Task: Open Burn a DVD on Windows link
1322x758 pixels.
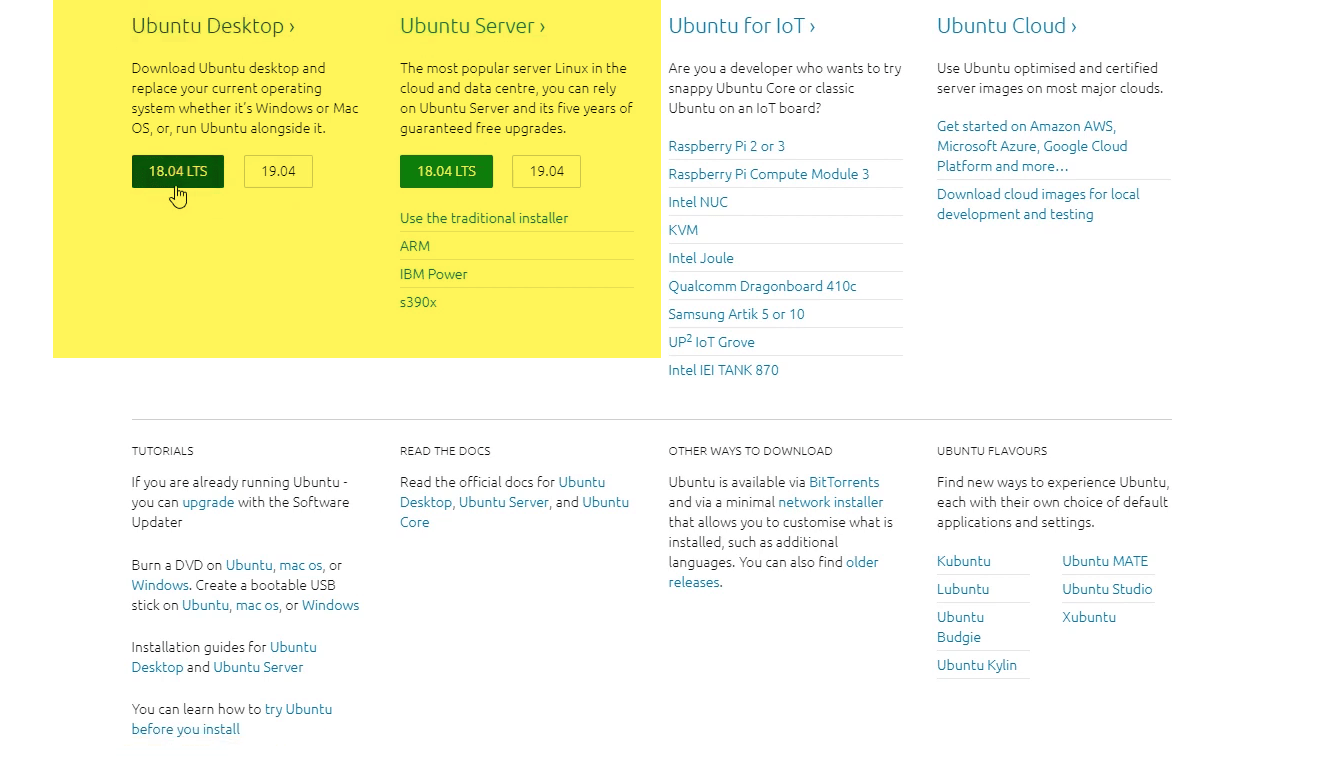Action: pyautogui.click(x=160, y=585)
